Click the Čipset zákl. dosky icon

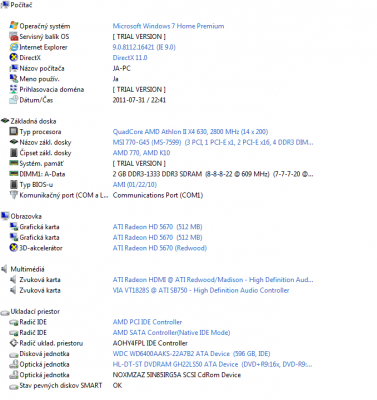13,153
